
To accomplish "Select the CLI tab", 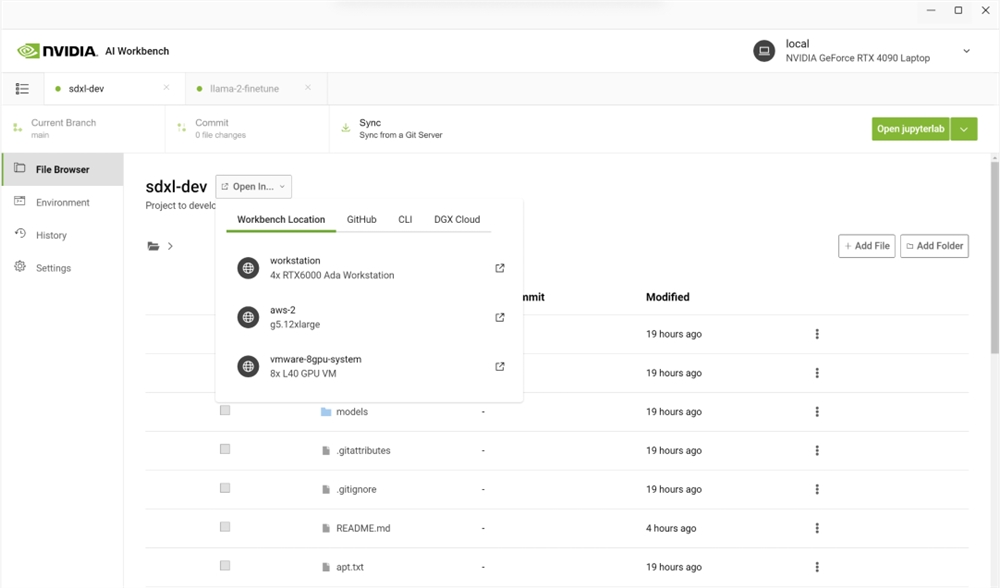I will coord(405,219).
